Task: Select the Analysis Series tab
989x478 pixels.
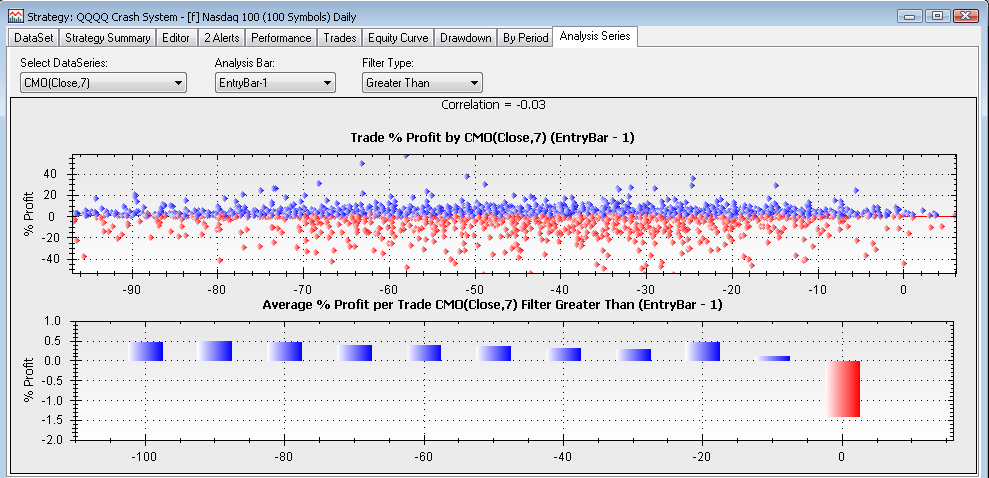Action: [596, 37]
